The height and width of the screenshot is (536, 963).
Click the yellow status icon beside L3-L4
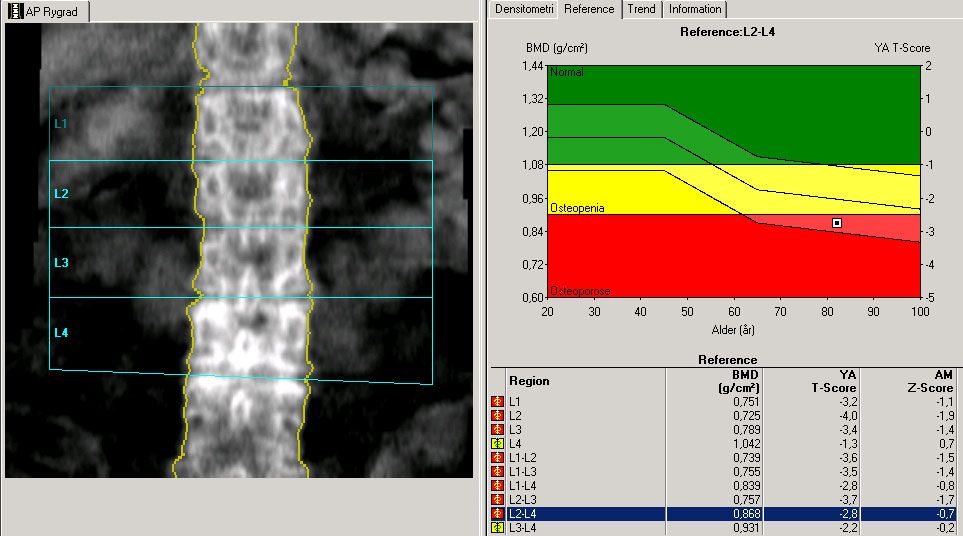(x=497, y=528)
